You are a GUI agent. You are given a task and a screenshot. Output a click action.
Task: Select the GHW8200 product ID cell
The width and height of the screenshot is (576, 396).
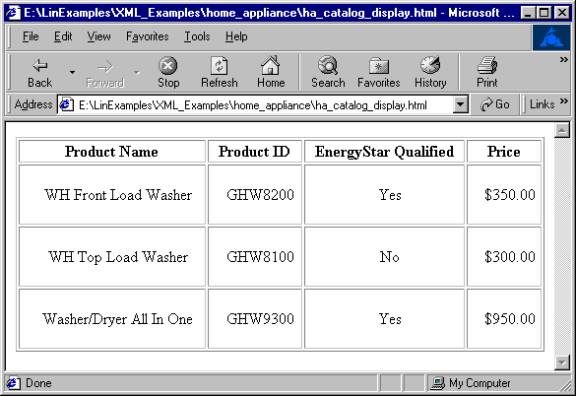tap(255, 195)
